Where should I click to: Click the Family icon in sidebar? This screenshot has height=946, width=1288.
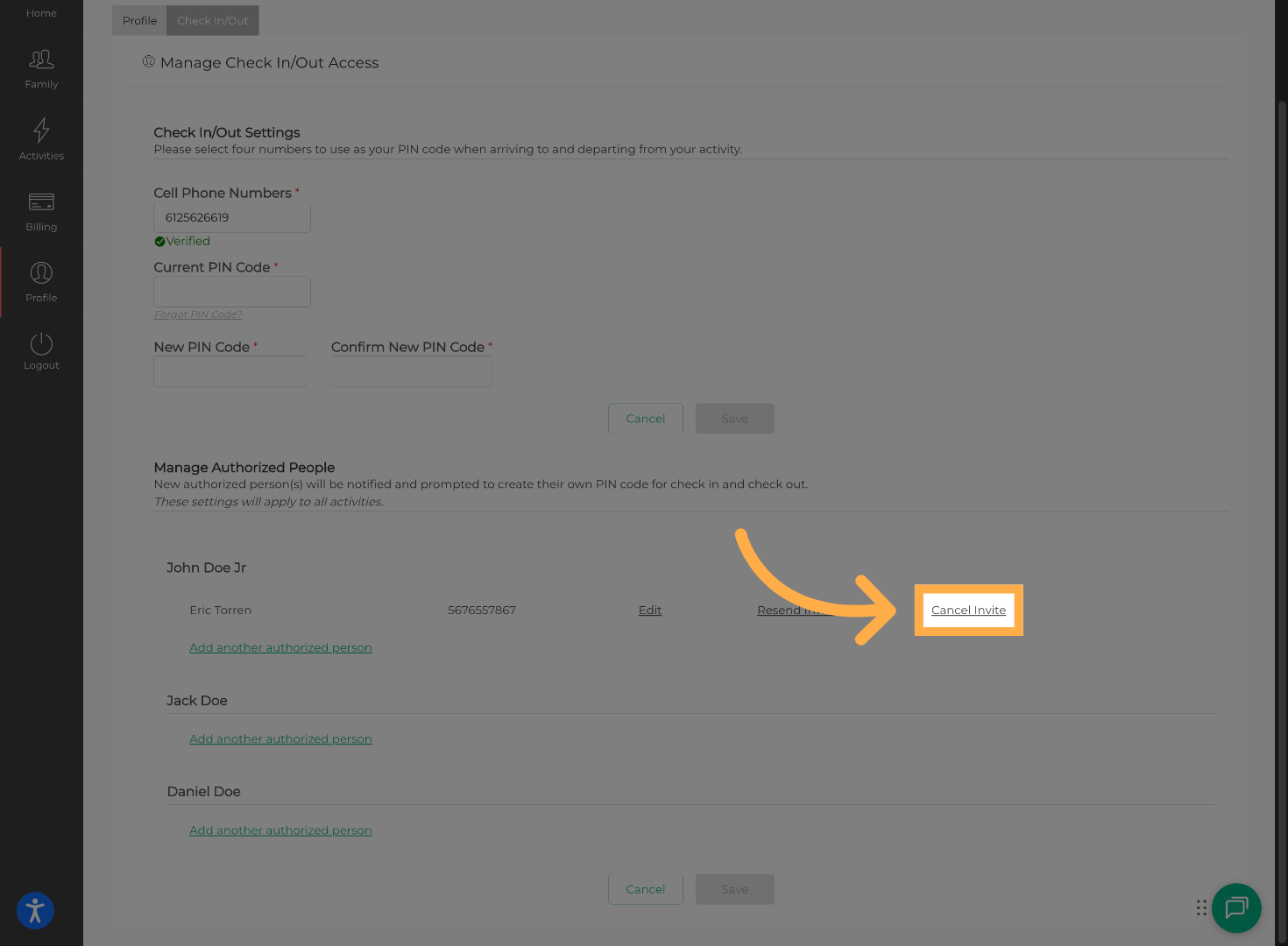click(x=41, y=60)
